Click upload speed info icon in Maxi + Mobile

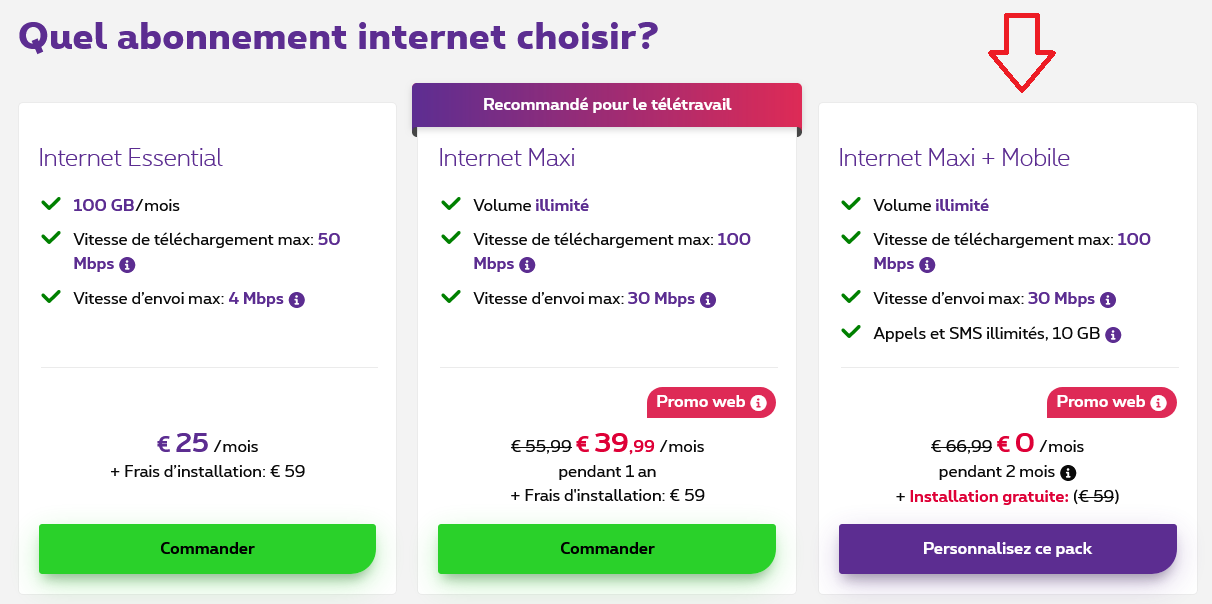1108,299
